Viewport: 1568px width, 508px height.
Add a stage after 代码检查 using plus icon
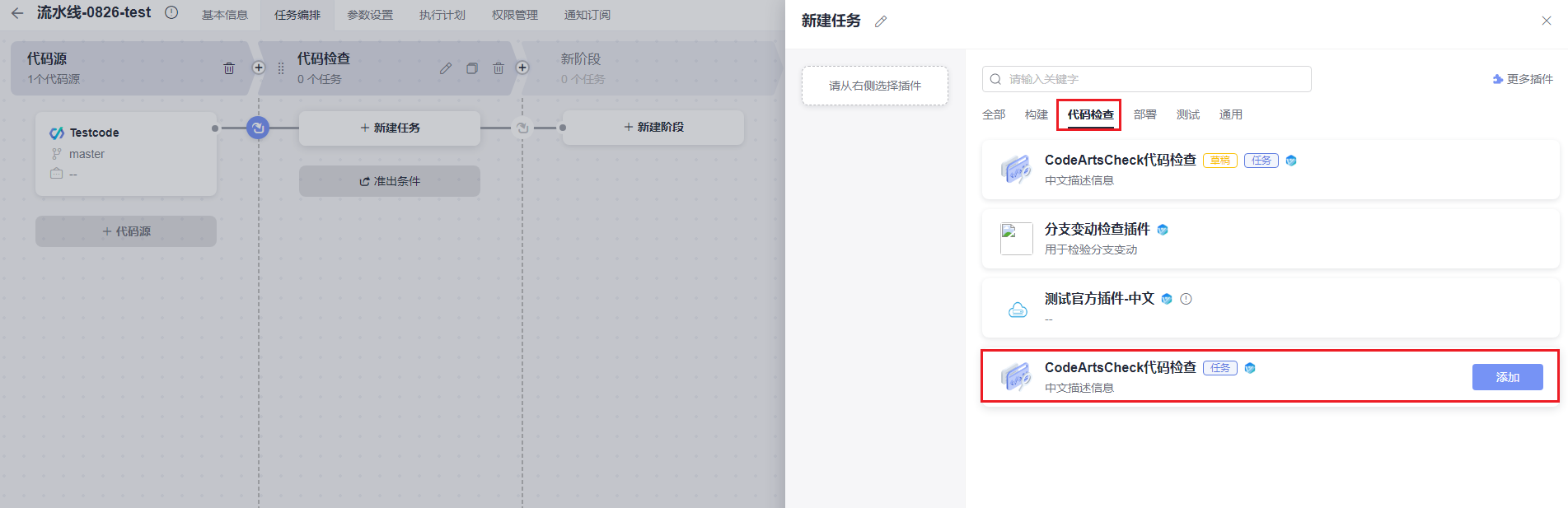point(522,68)
